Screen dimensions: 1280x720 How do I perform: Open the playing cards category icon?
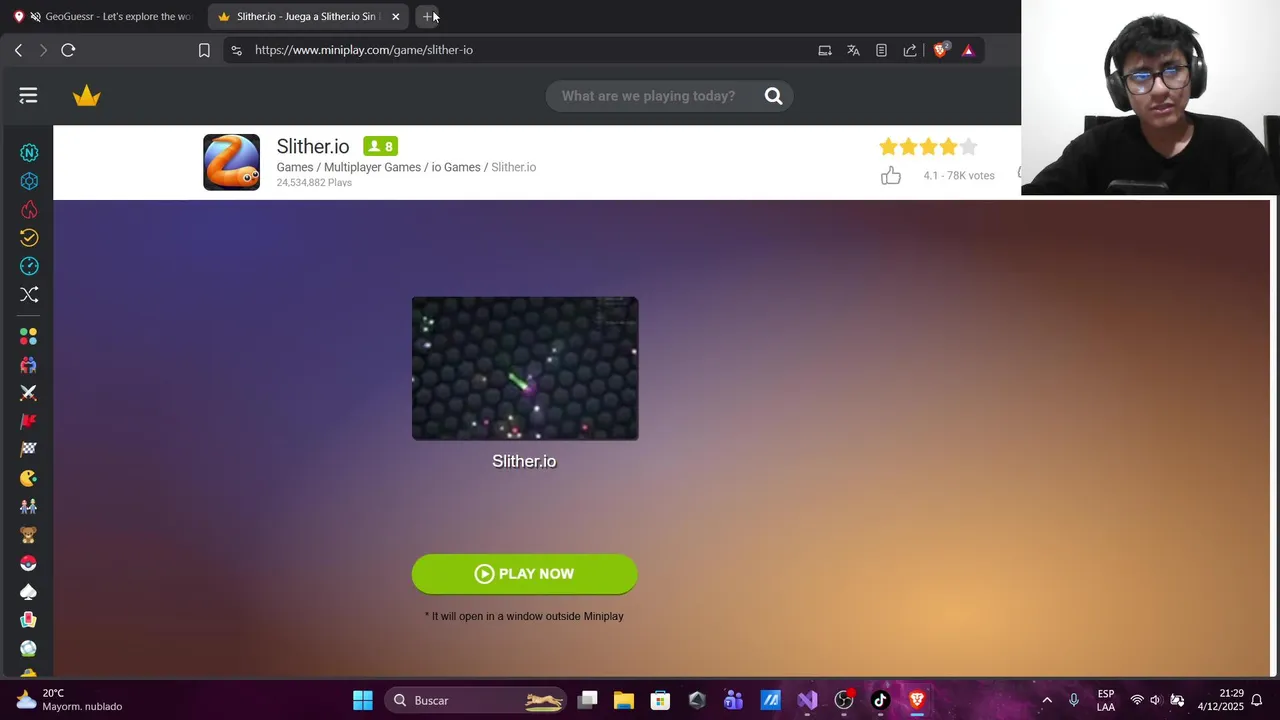pyautogui.click(x=28, y=620)
